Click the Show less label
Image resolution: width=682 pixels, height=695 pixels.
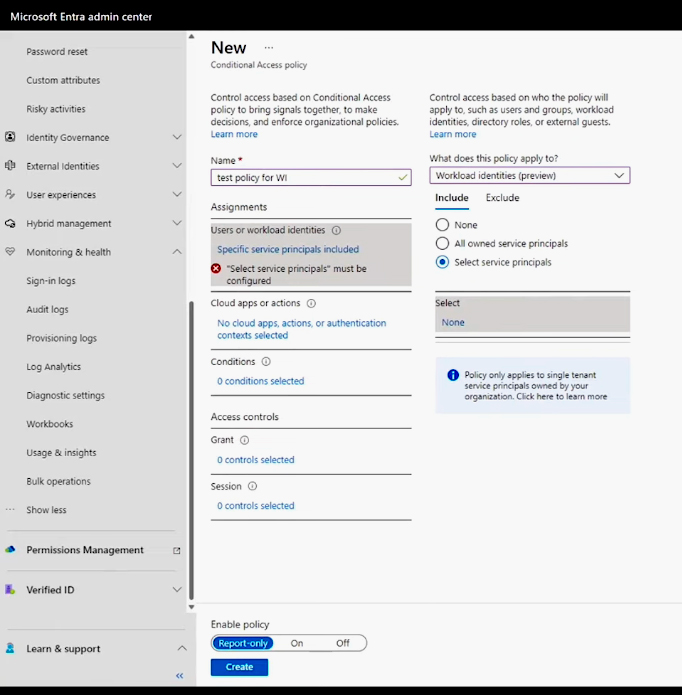tap(46, 510)
